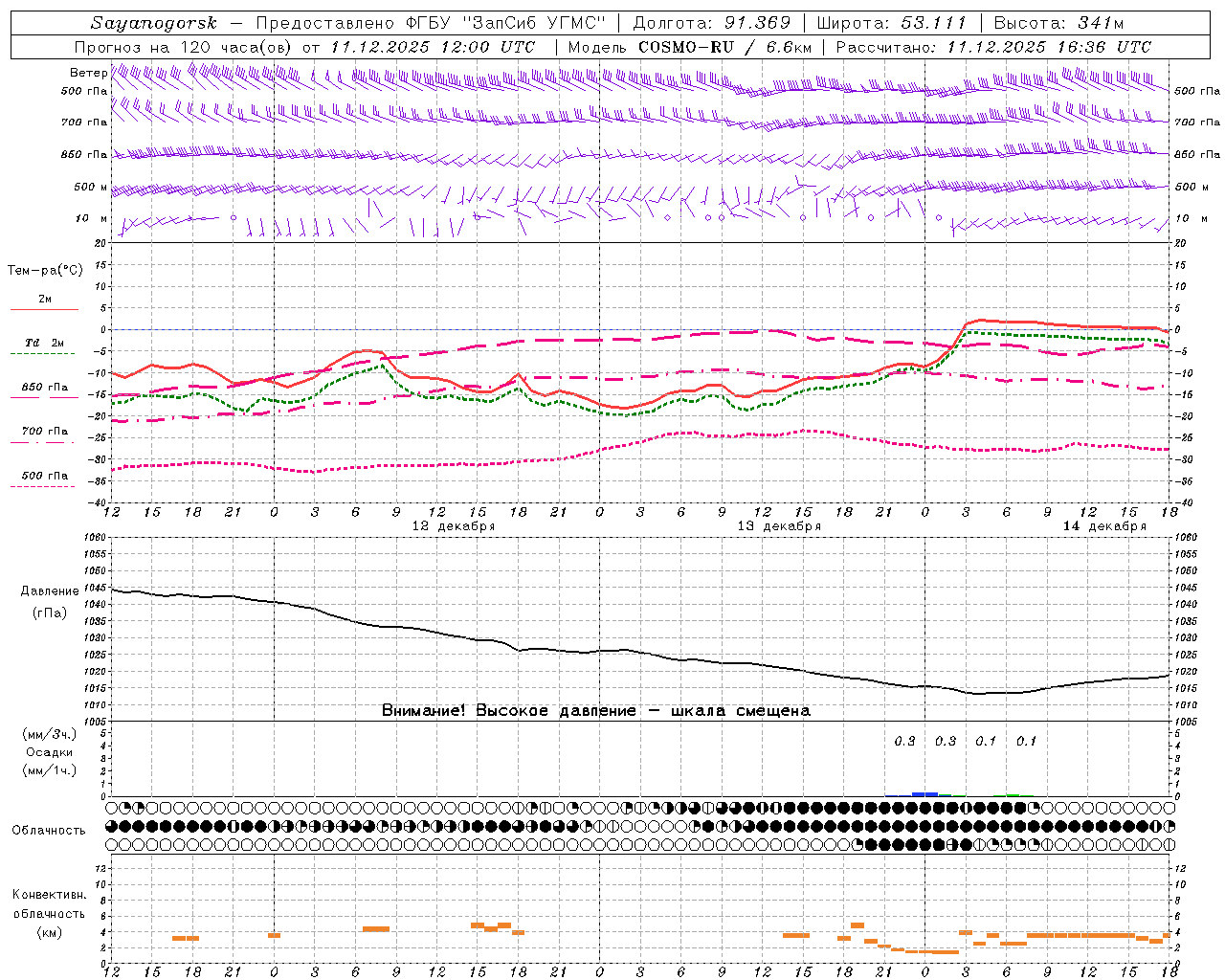Click the 'Ветер' wind panel label
1225x980 pixels.
(88, 73)
